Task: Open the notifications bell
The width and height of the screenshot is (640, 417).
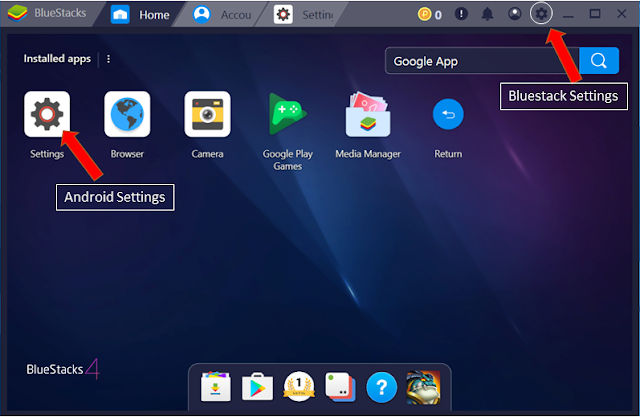Action: tap(487, 14)
